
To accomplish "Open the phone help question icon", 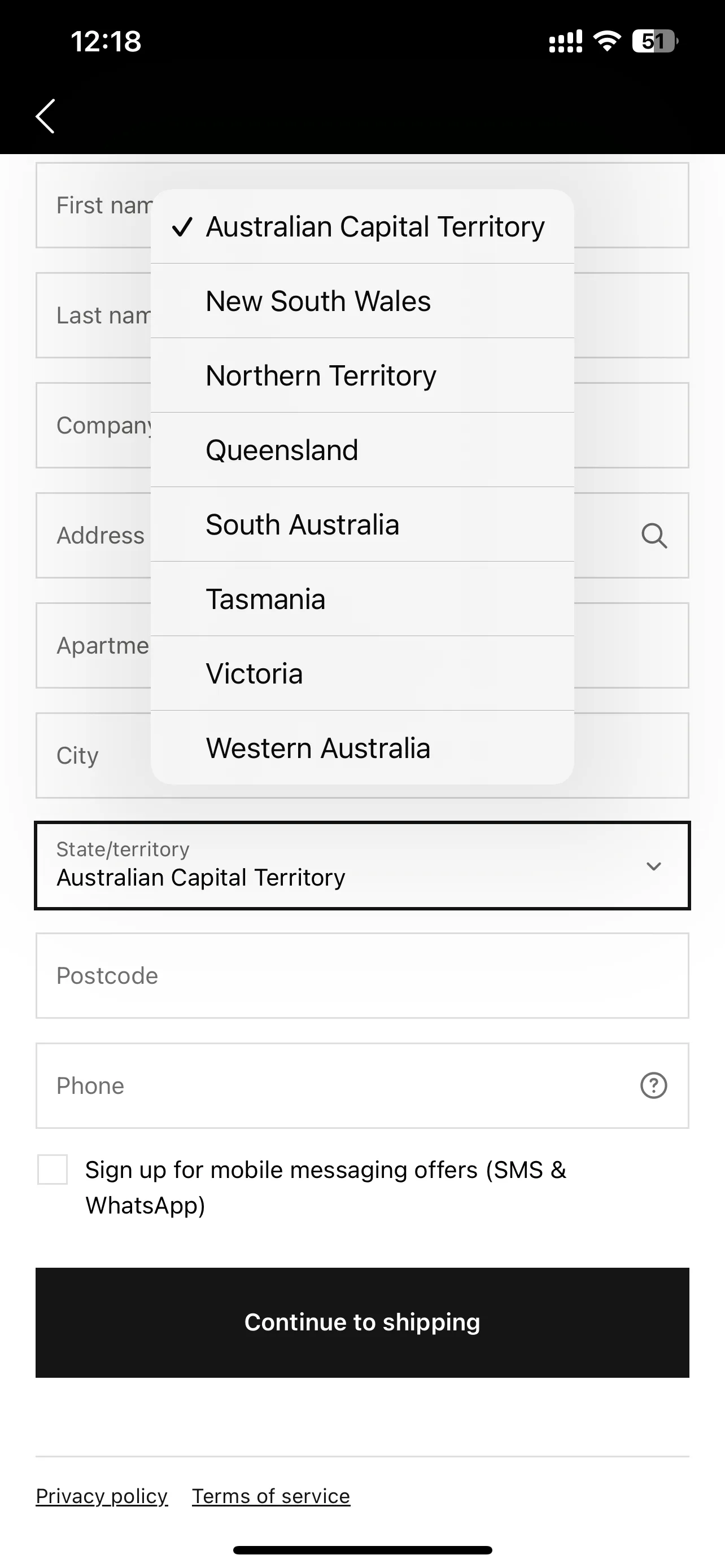I will click(654, 1085).
